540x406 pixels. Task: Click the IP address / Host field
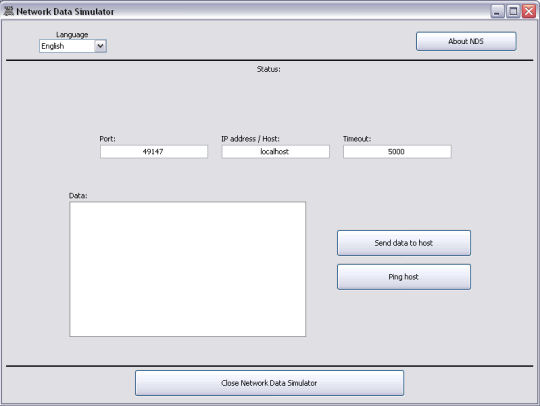click(276, 152)
